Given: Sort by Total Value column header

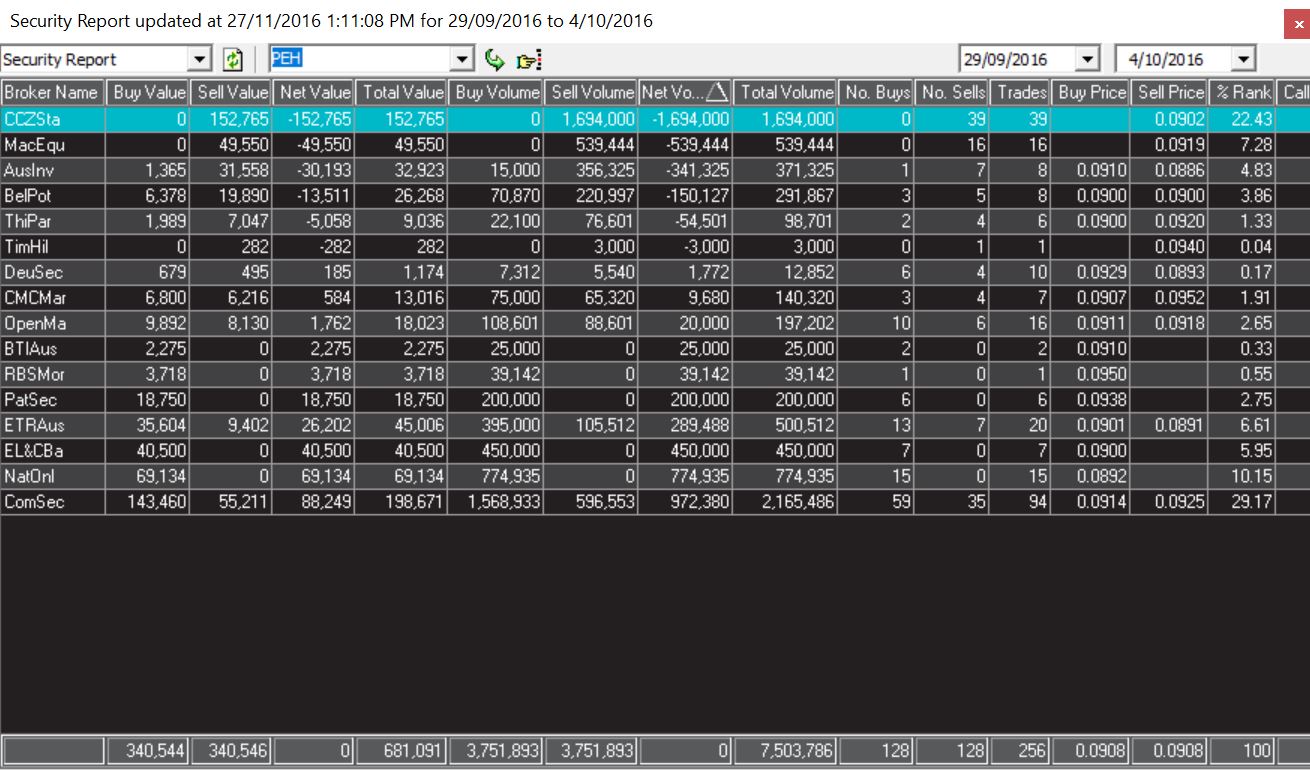Looking at the screenshot, I should pos(401,92).
